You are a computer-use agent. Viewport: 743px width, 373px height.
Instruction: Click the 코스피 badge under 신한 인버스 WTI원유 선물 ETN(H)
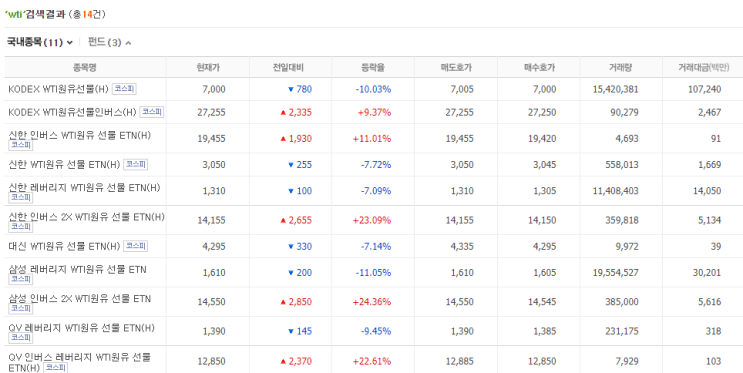tap(21, 145)
